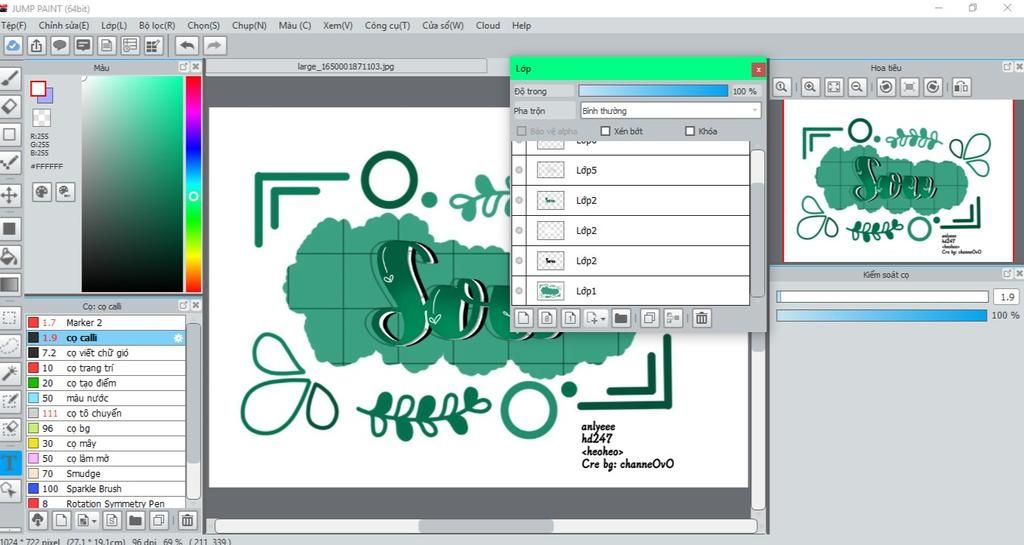Undock the Hoa tiêu panel
Screen dimensions: 1024x545
[1007, 67]
